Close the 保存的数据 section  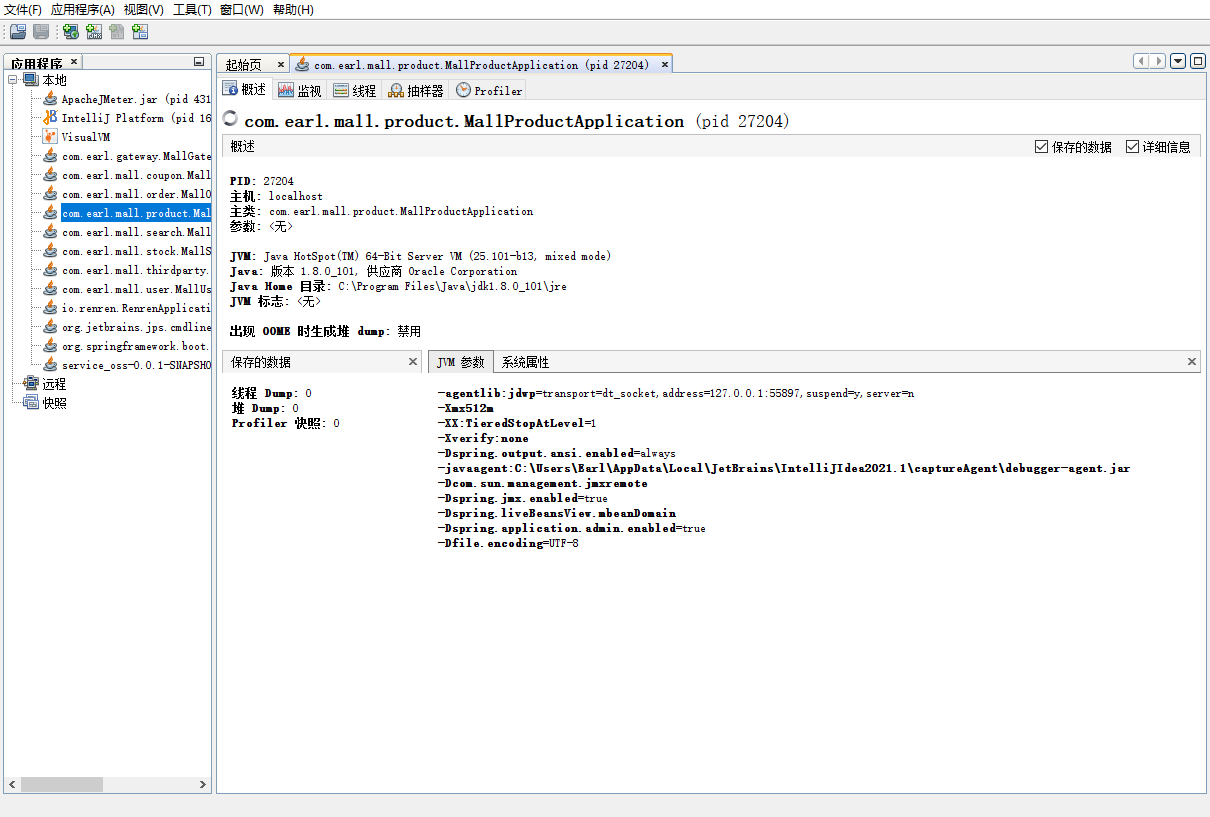tap(413, 362)
